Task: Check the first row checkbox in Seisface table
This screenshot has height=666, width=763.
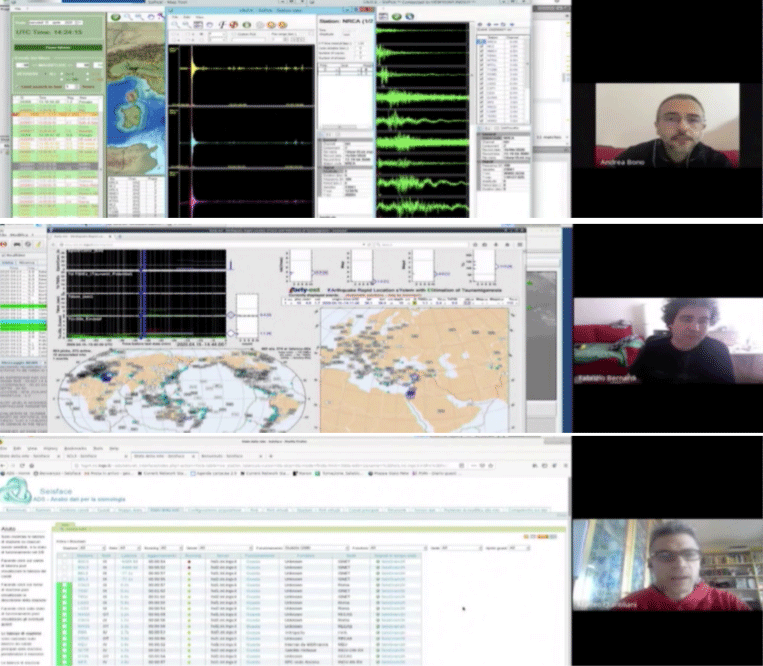Action: coord(64,561)
